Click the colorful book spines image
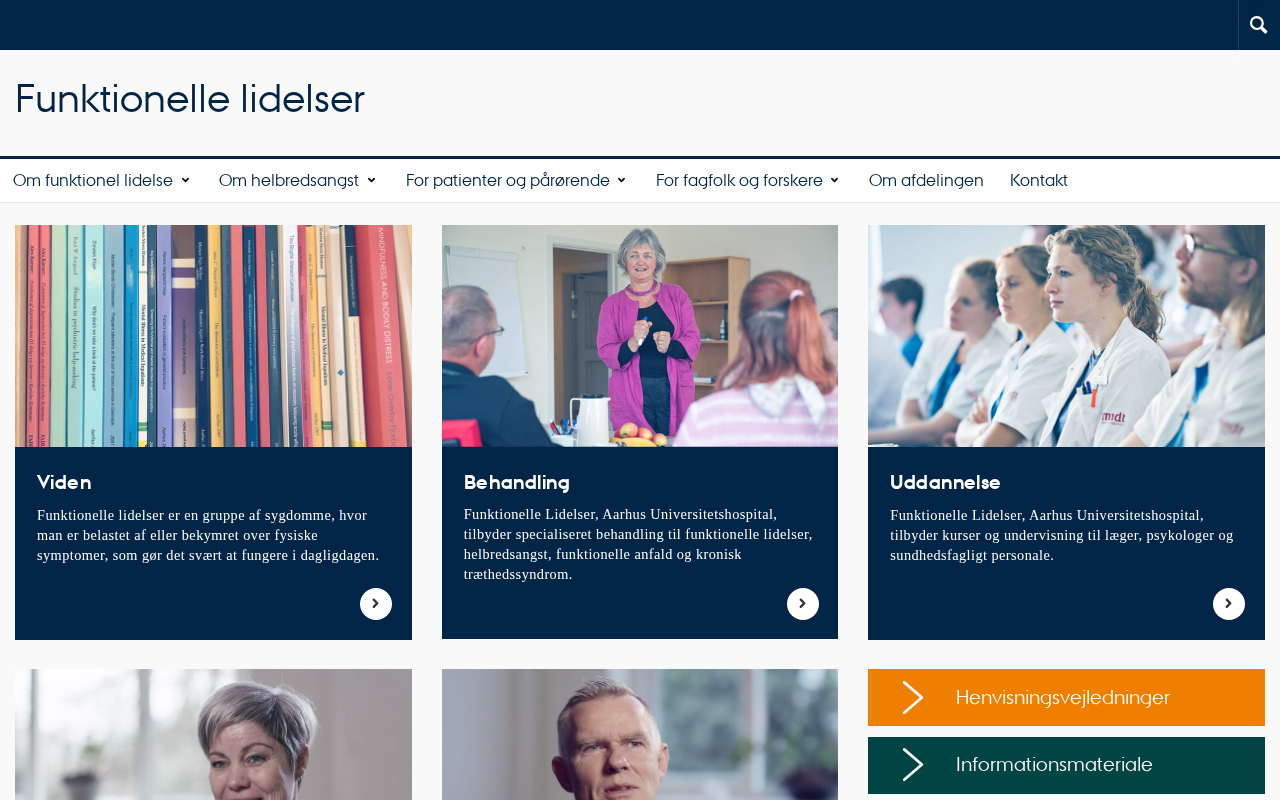Image resolution: width=1280 pixels, height=800 pixels. pyautogui.click(x=213, y=336)
